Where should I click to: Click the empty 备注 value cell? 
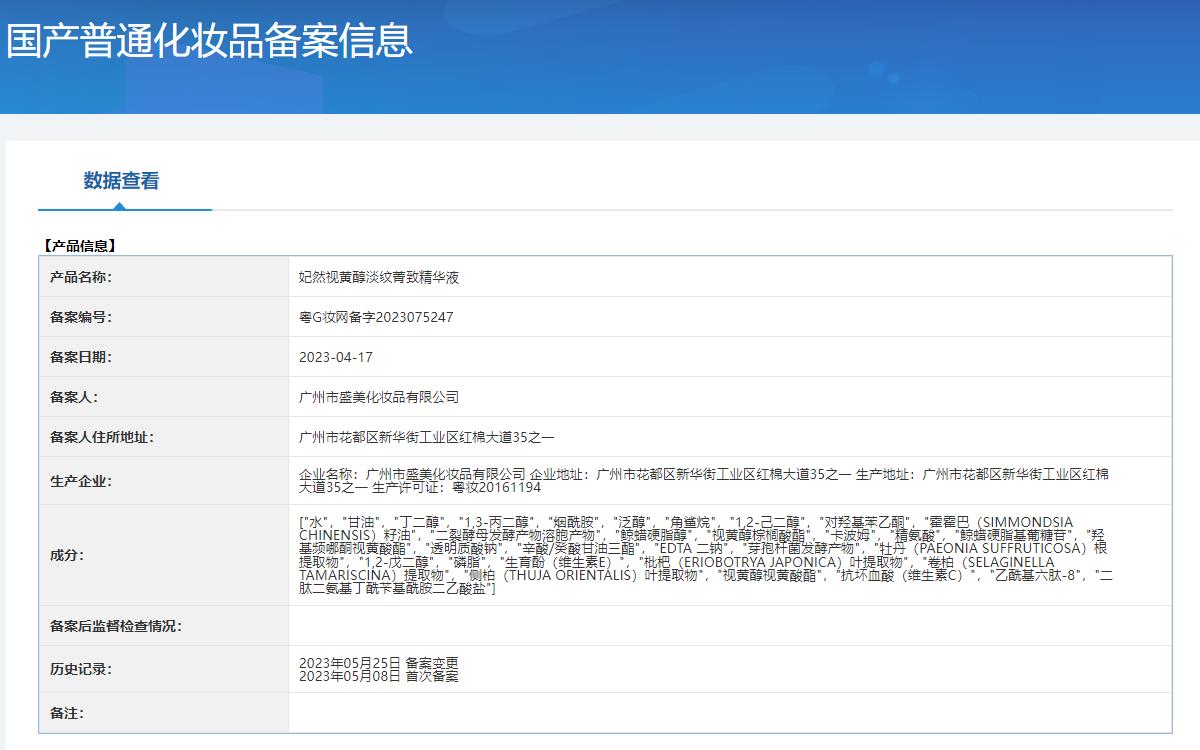pyautogui.click(x=730, y=713)
